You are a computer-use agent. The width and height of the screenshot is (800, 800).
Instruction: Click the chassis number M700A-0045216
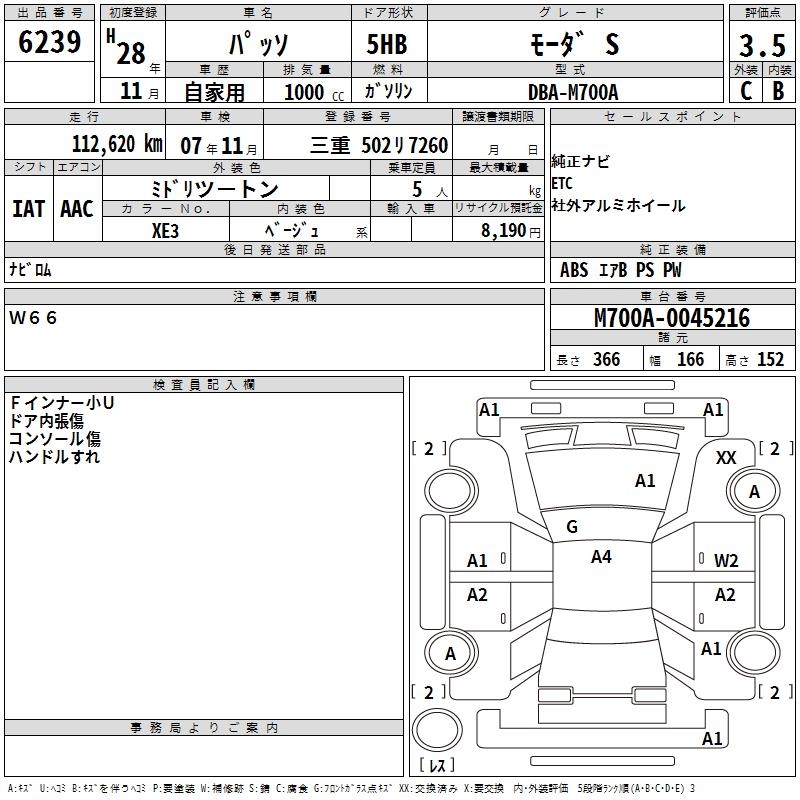click(x=672, y=318)
